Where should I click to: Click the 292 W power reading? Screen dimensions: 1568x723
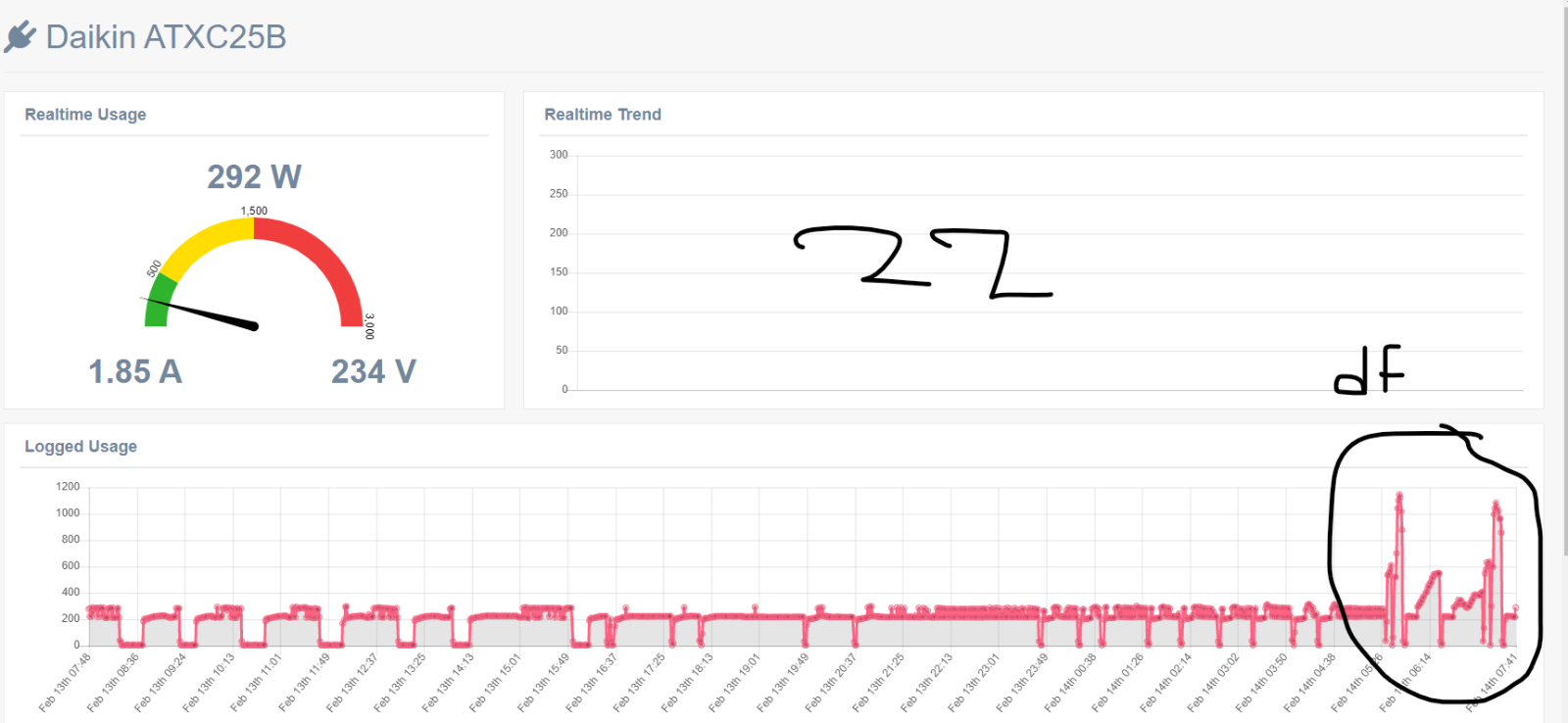click(x=254, y=176)
